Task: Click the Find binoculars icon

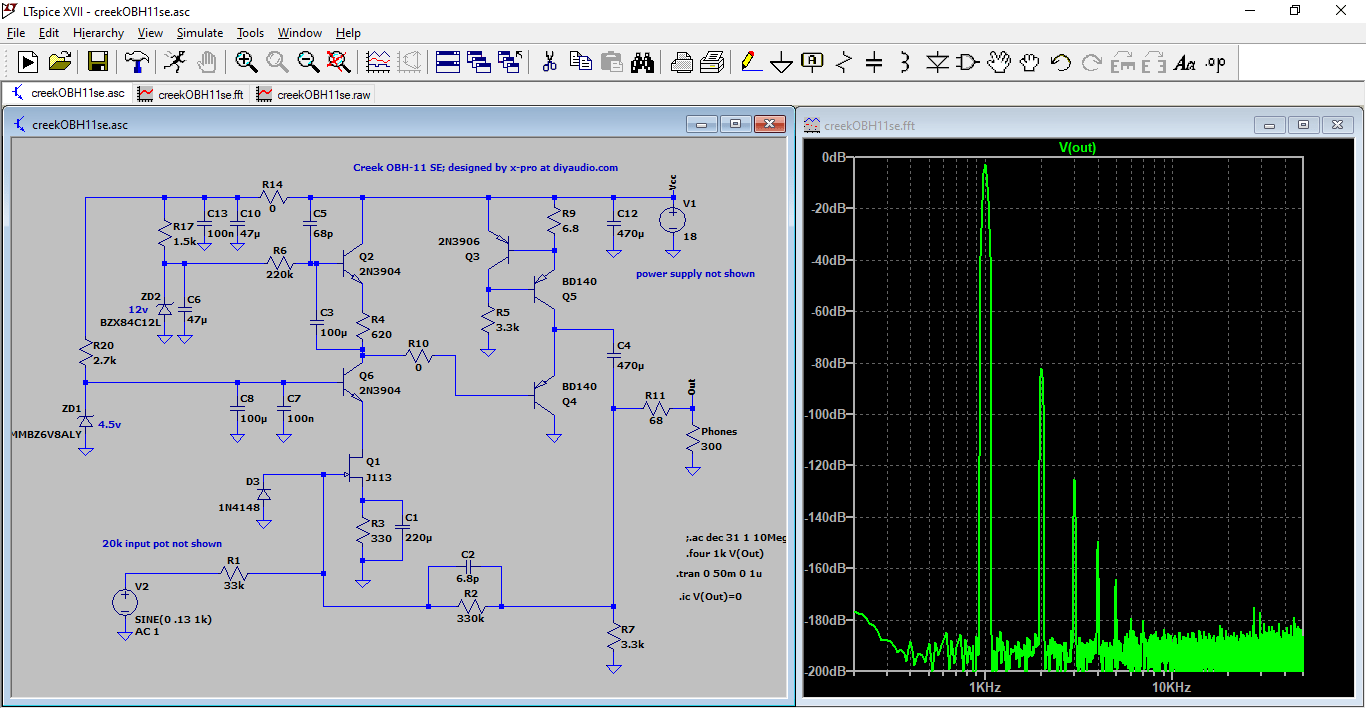Action: (x=643, y=62)
